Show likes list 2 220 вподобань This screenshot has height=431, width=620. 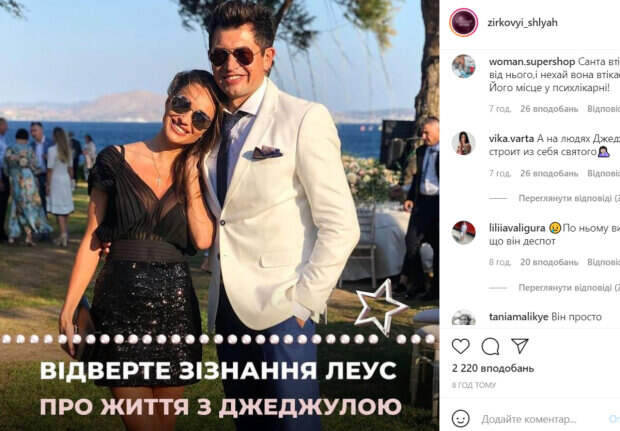coord(493,369)
